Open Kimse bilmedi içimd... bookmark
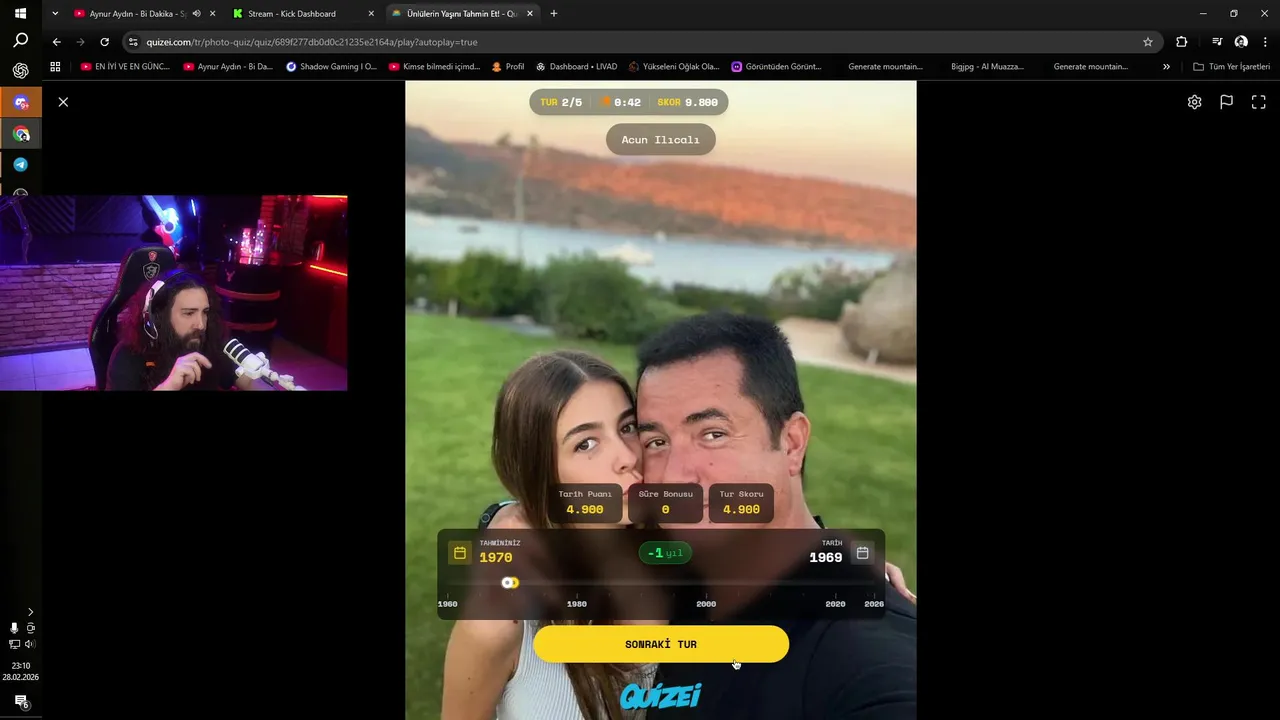Viewport: 1280px width, 720px height. pyautogui.click(x=434, y=67)
